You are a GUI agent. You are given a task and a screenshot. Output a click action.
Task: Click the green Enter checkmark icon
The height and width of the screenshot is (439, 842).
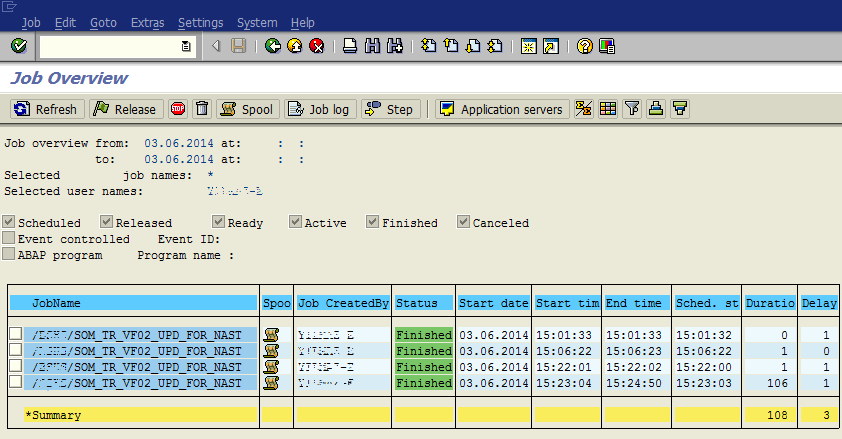coord(19,46)
